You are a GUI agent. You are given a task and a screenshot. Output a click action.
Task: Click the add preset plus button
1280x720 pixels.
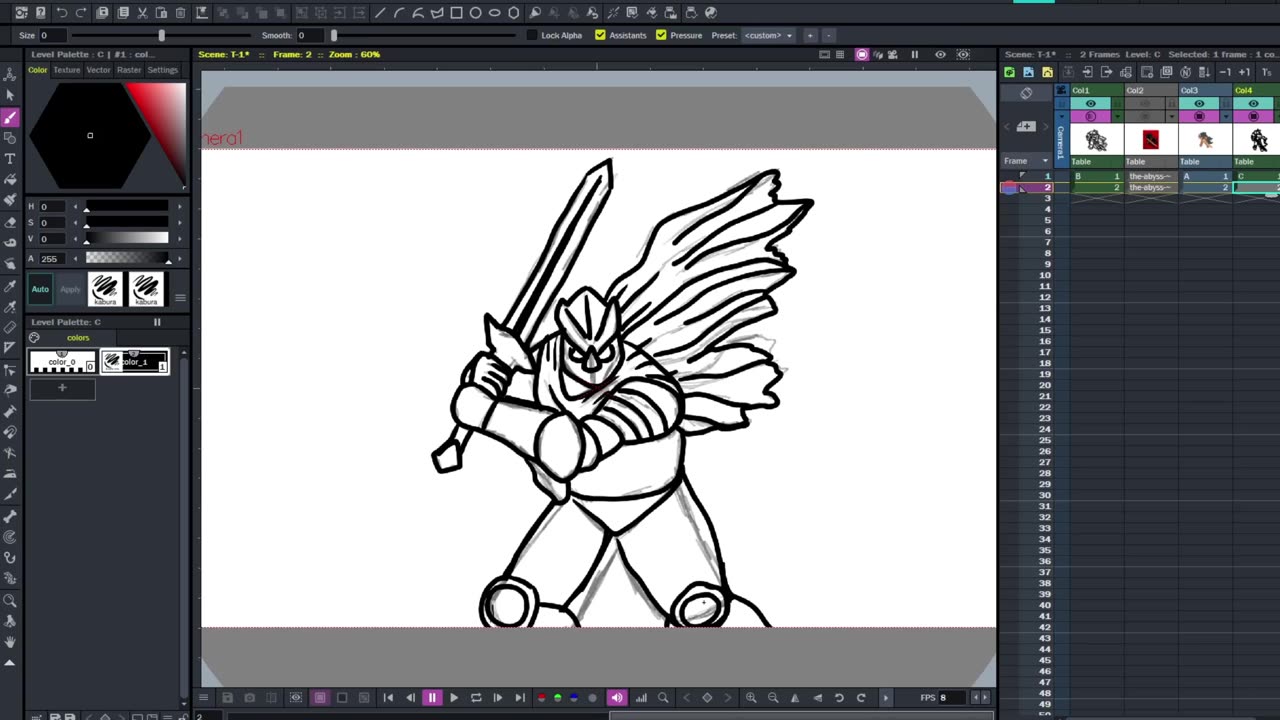tap(810, 35)
